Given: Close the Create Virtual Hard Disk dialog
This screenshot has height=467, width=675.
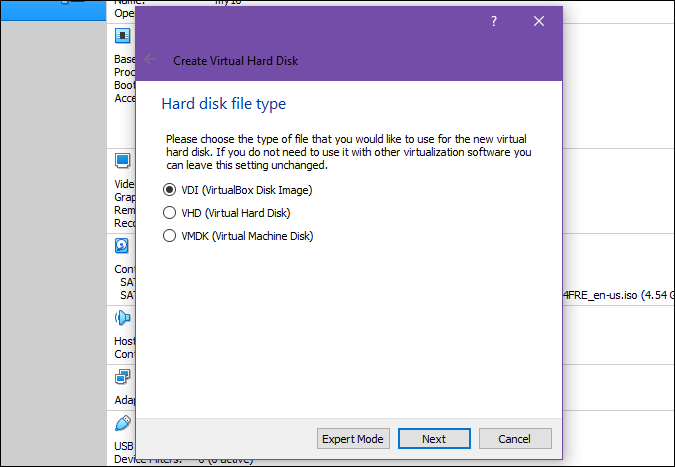Looking at the screenshot, I should click(x=539, y=21).
